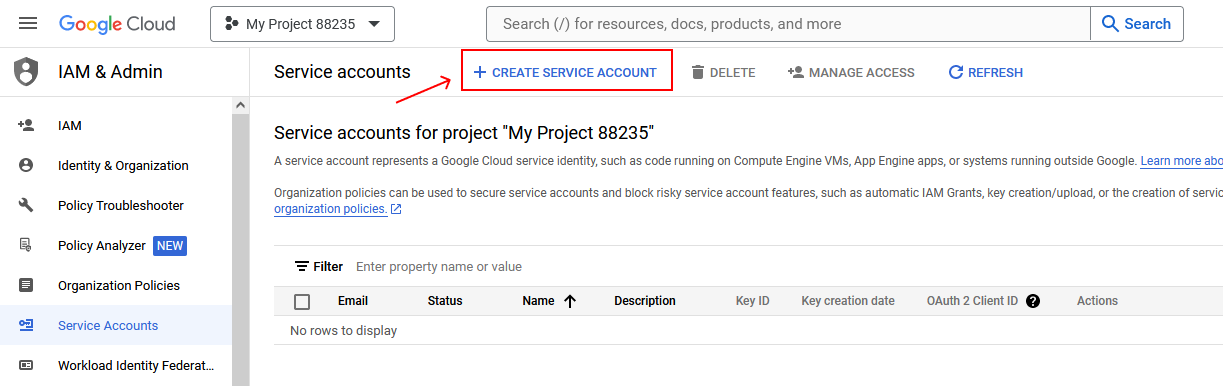The image size is (1223, 386).
Task: Click the OAuth 2 Client ID column header
Action: click(x=972, y=301)
